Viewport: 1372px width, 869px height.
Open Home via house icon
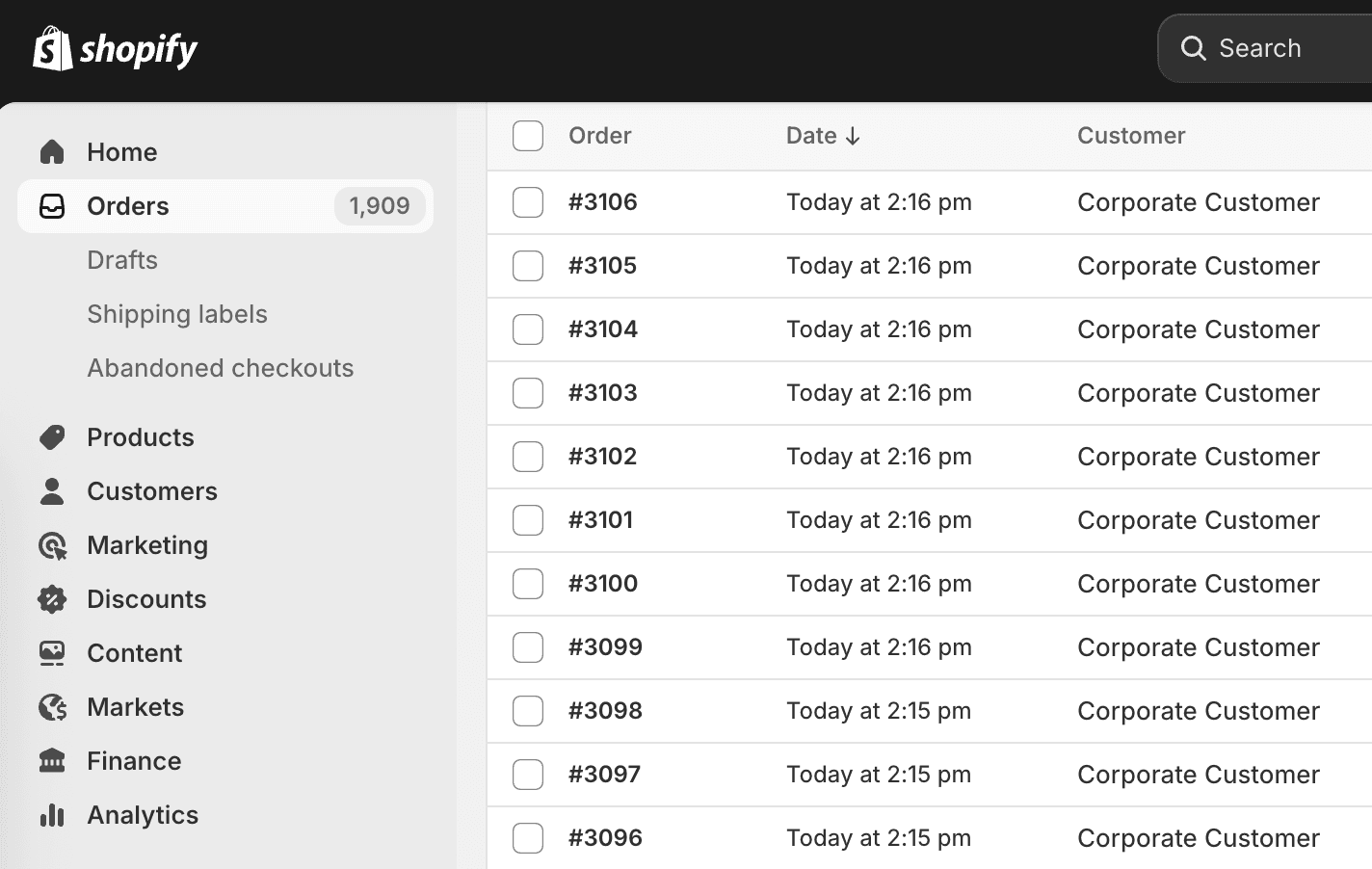click(x=52, y=152)
